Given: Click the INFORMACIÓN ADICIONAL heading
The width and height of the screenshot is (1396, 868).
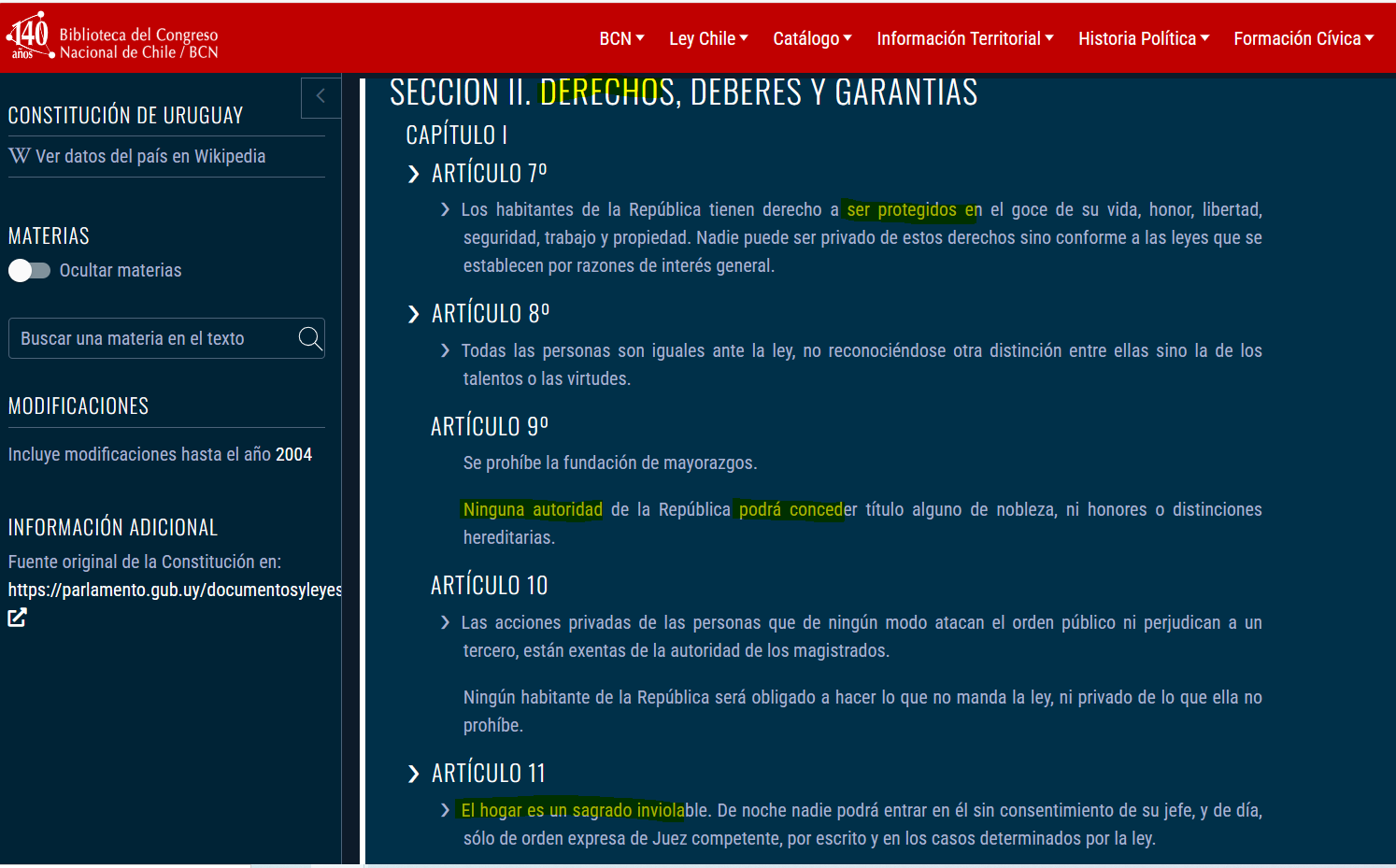Looking at the screenshot, I should 113,527.
